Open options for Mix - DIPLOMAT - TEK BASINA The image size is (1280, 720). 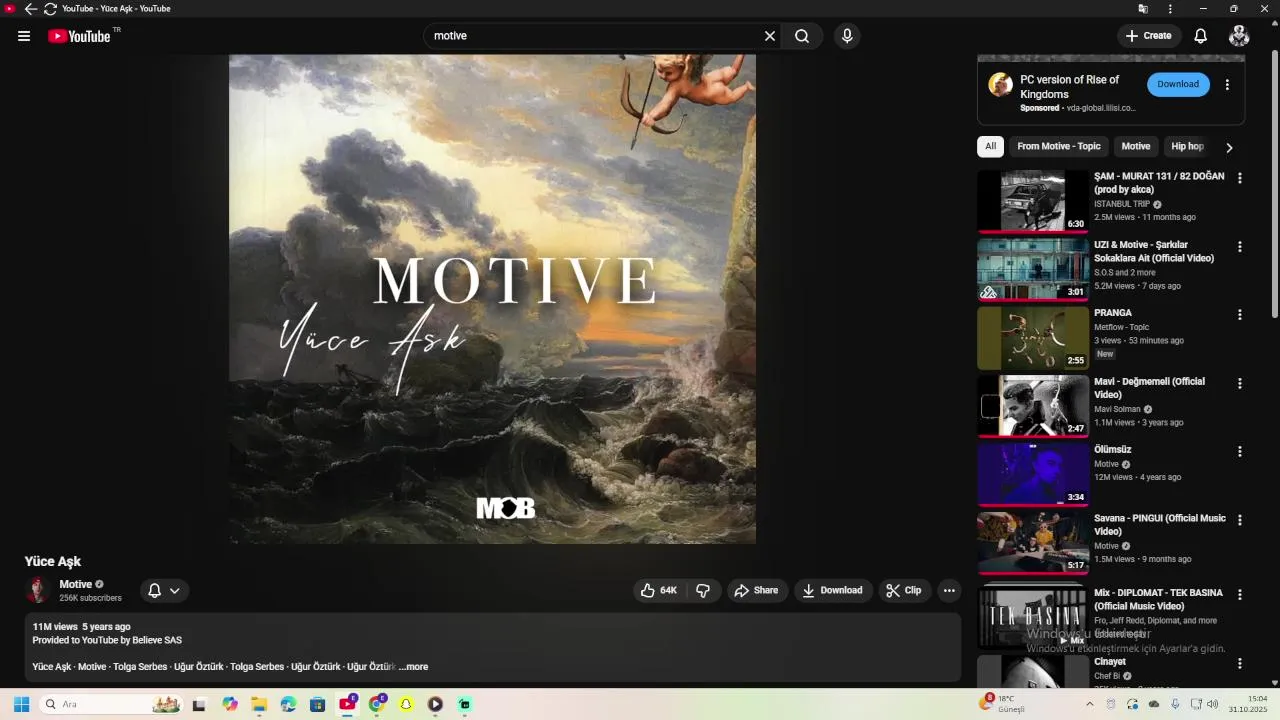coord(1240,594)
